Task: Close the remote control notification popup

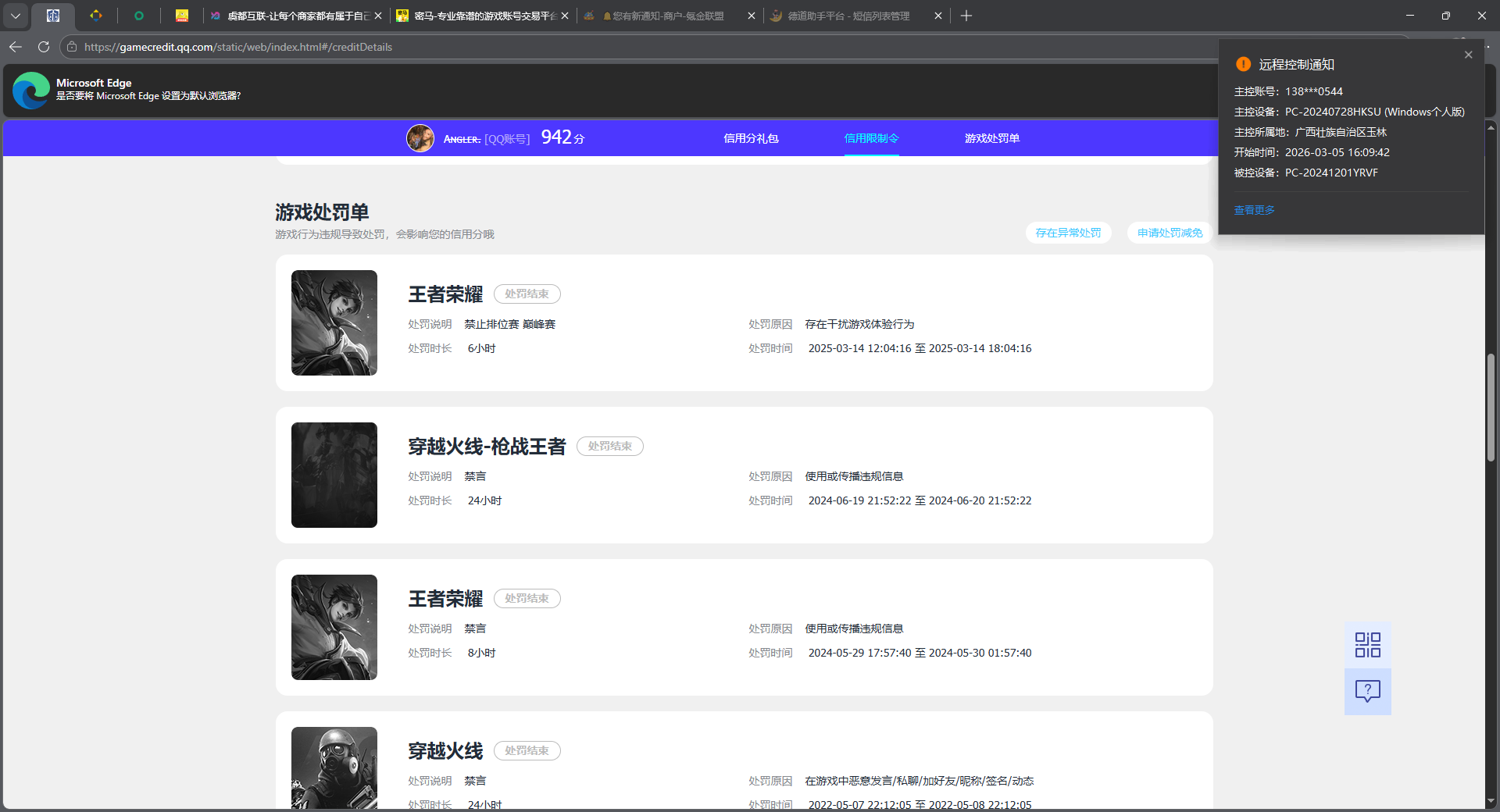Action: point(1468,55)
